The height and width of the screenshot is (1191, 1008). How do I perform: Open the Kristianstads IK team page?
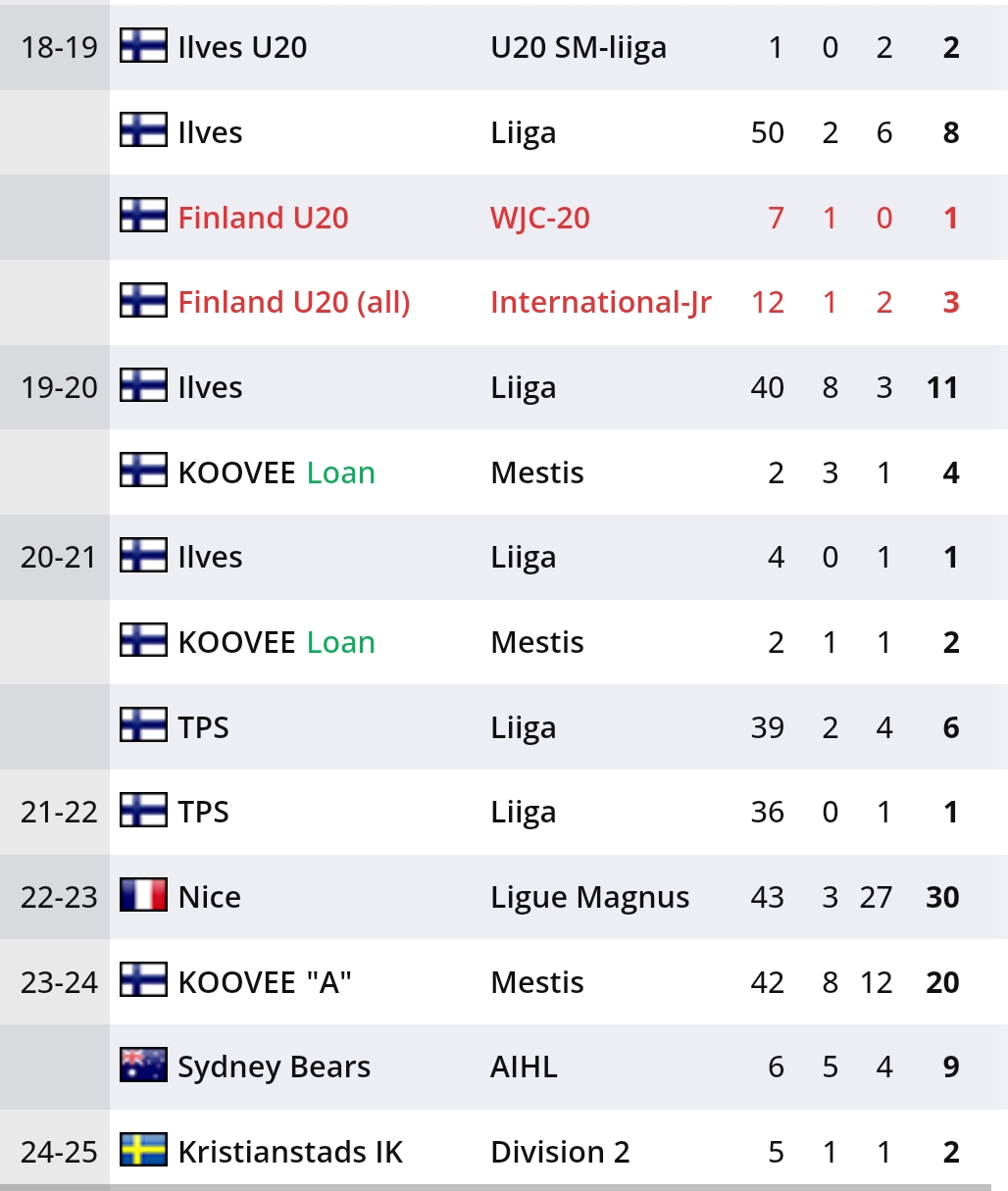(290, 1152)
